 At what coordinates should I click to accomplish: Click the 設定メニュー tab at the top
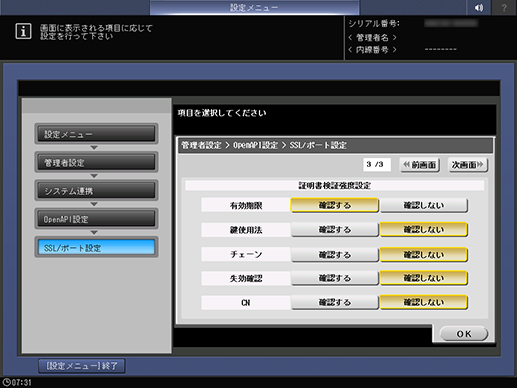point(254,7)
